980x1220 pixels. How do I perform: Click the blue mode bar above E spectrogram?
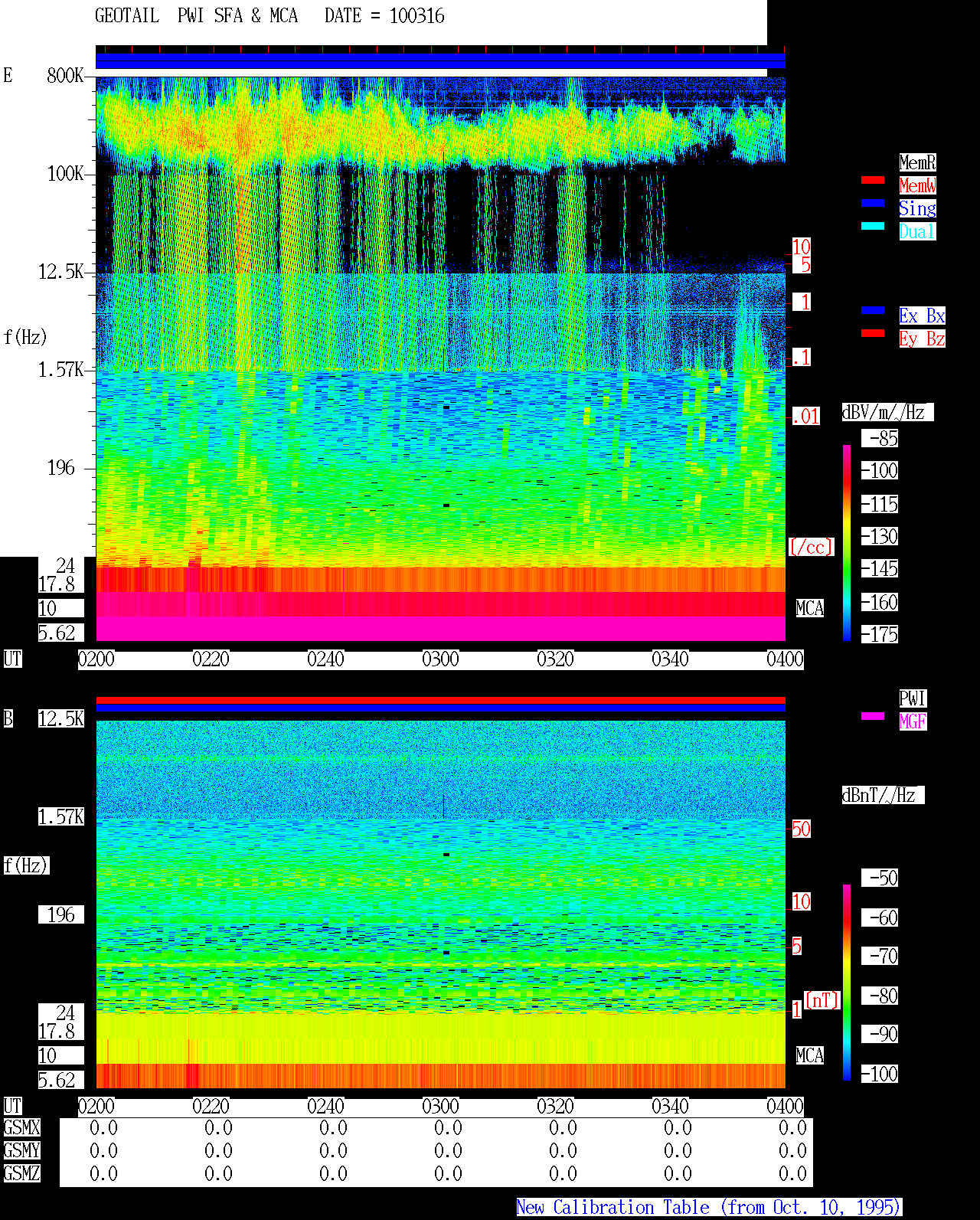(x=440, y=61)
